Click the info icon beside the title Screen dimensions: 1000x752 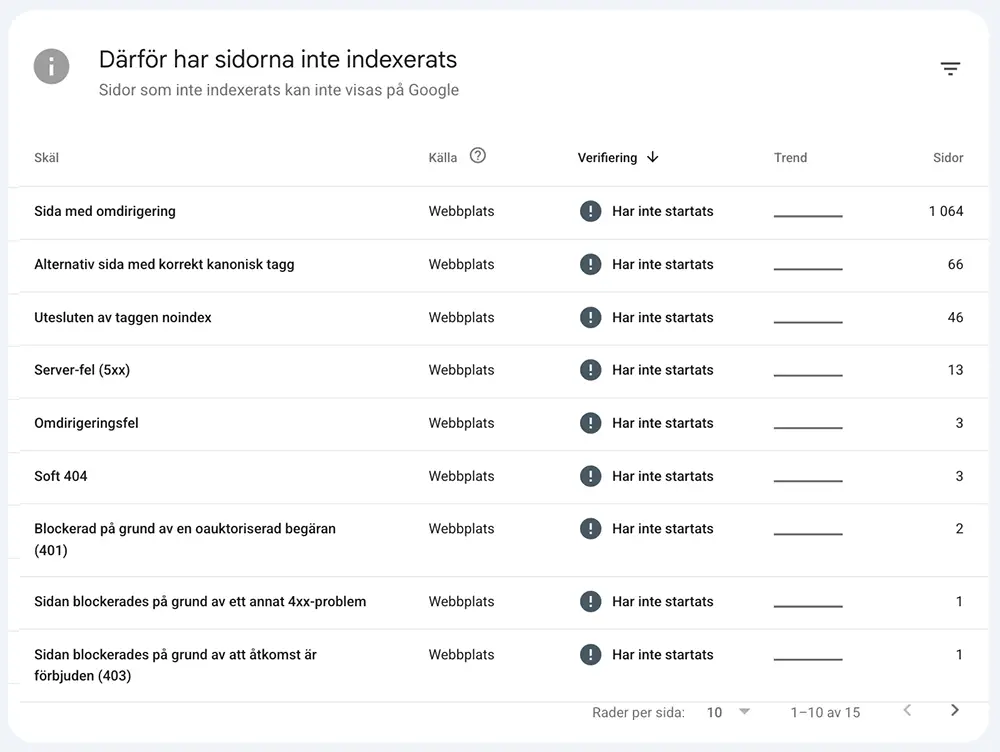pos(52,66)
